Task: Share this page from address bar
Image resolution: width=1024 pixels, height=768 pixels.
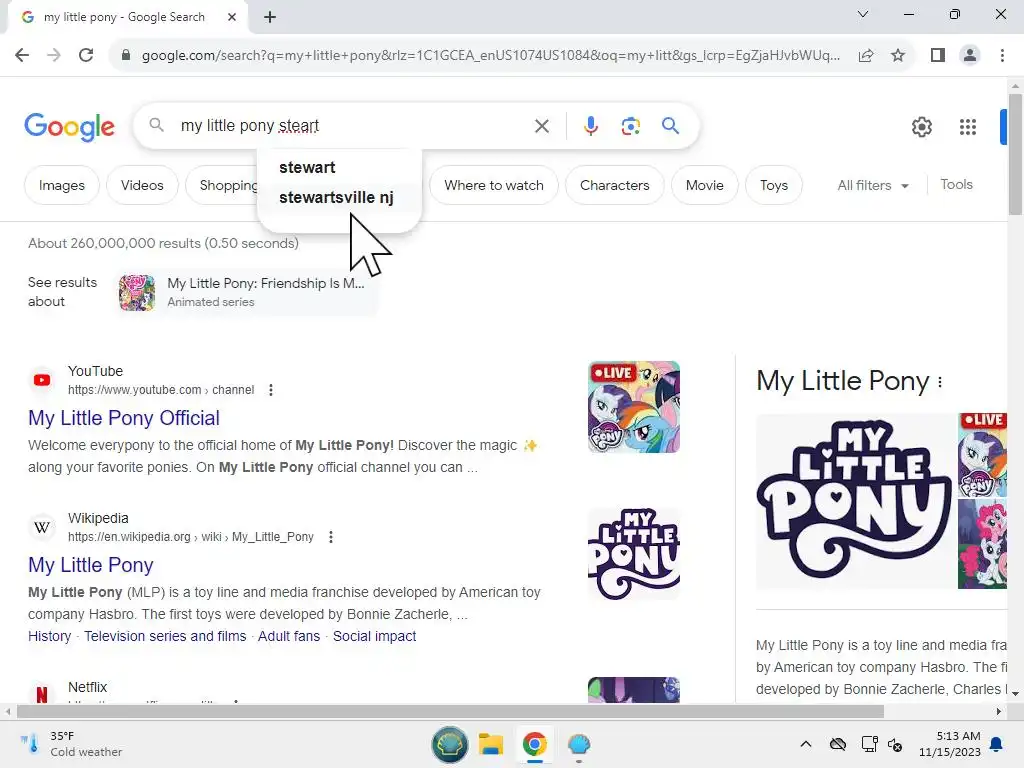Action: [x=866, y=56]
